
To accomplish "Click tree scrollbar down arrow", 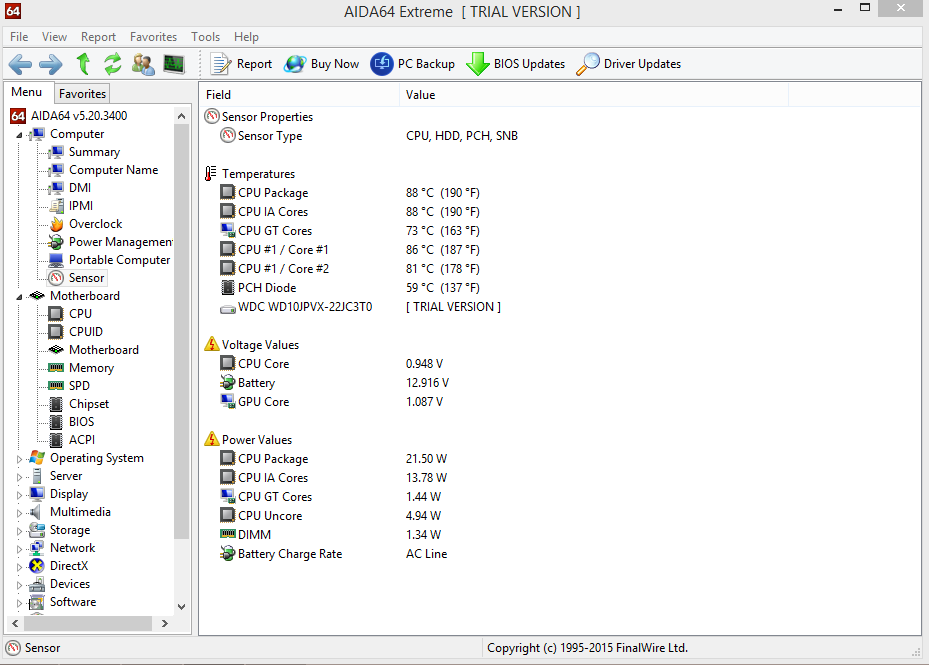I will pyautogui.click(x=181, y=607).
